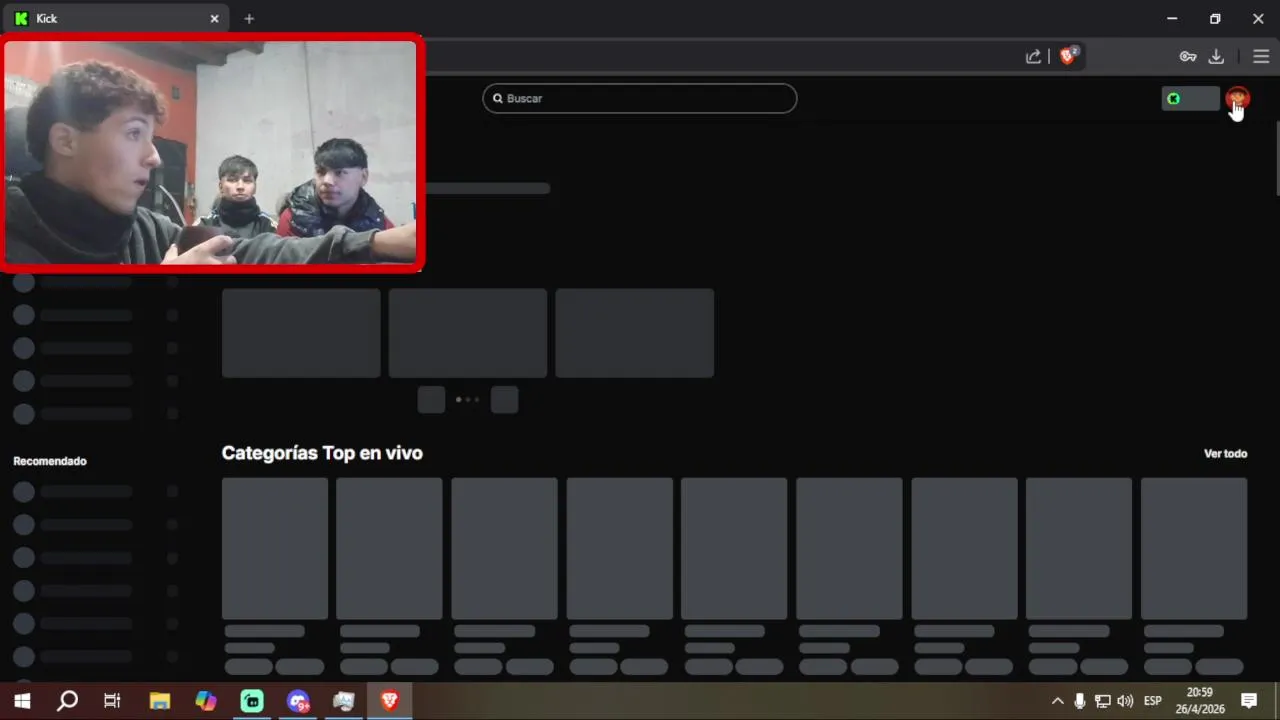Open the clock showing 20:59
The height and width of the screenshot is (720, 1280).
pos(1200,701)
